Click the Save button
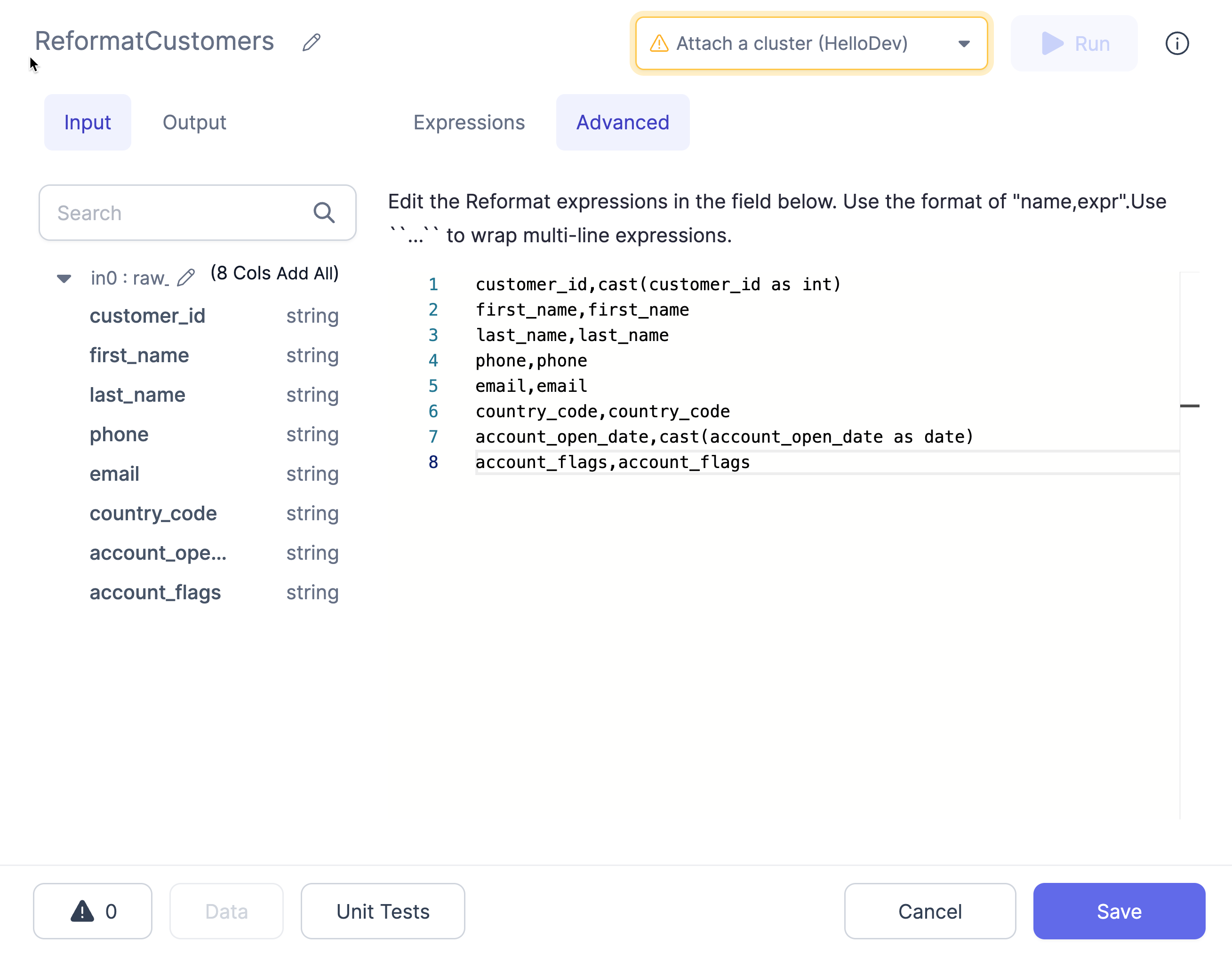The height and width of the screenshot is (953, 1232). pos(1119,911)
